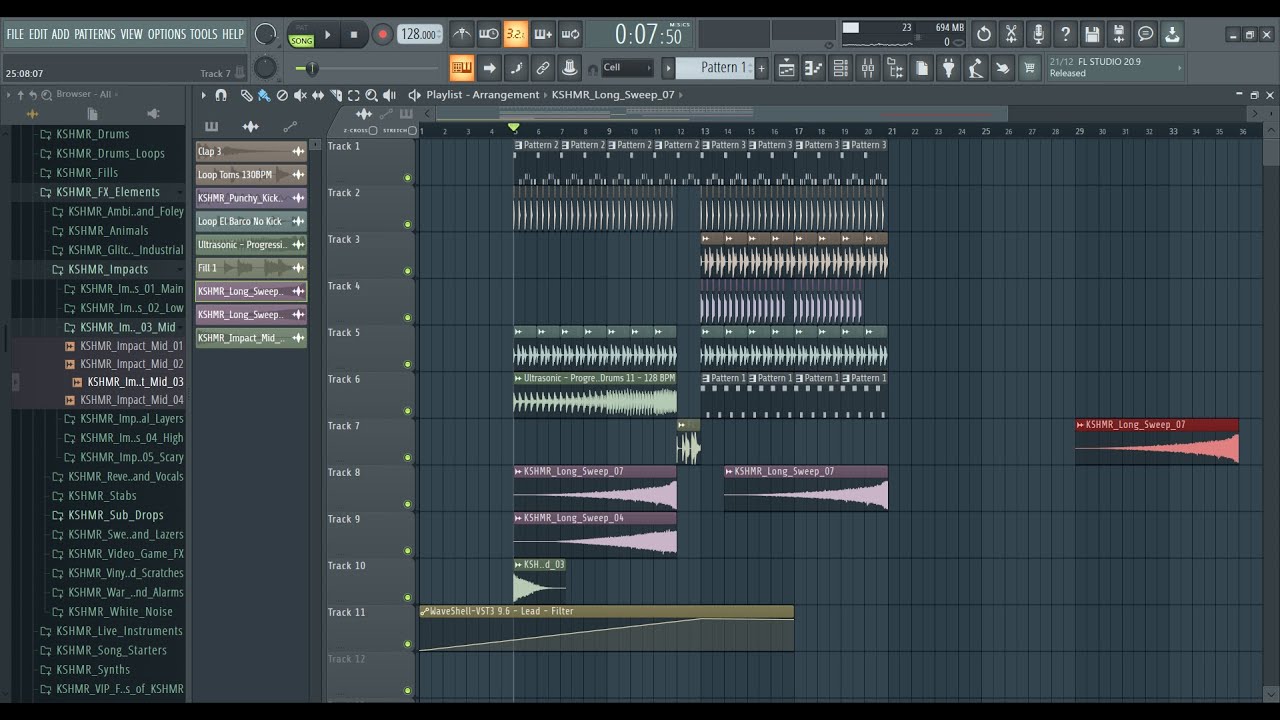Viewport: 1280px width, 720px height.
Task: Select the Playback speaker tool in playlist
Action: click(390, 95)
